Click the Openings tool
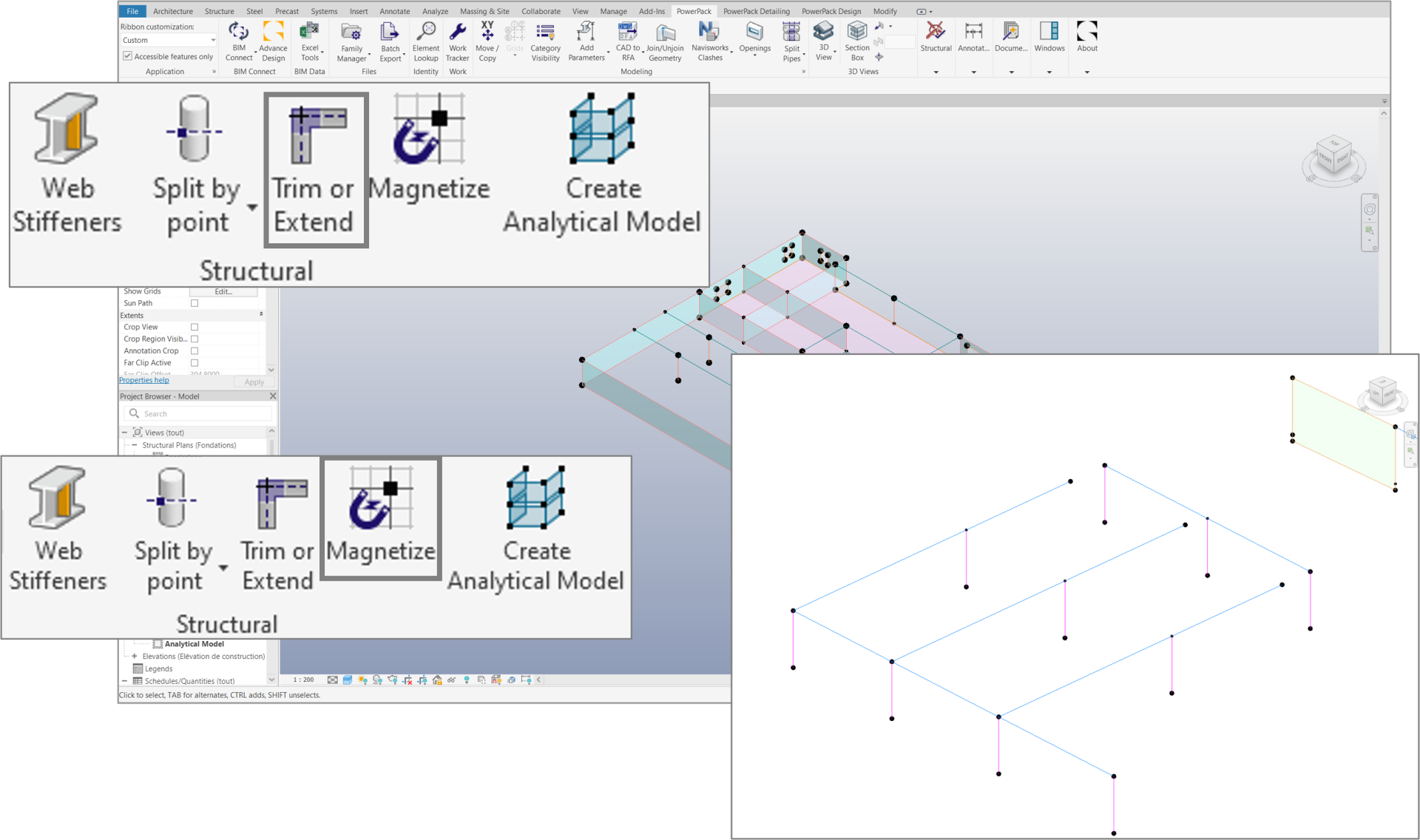 pyautogui.click(x=755, y=39)
